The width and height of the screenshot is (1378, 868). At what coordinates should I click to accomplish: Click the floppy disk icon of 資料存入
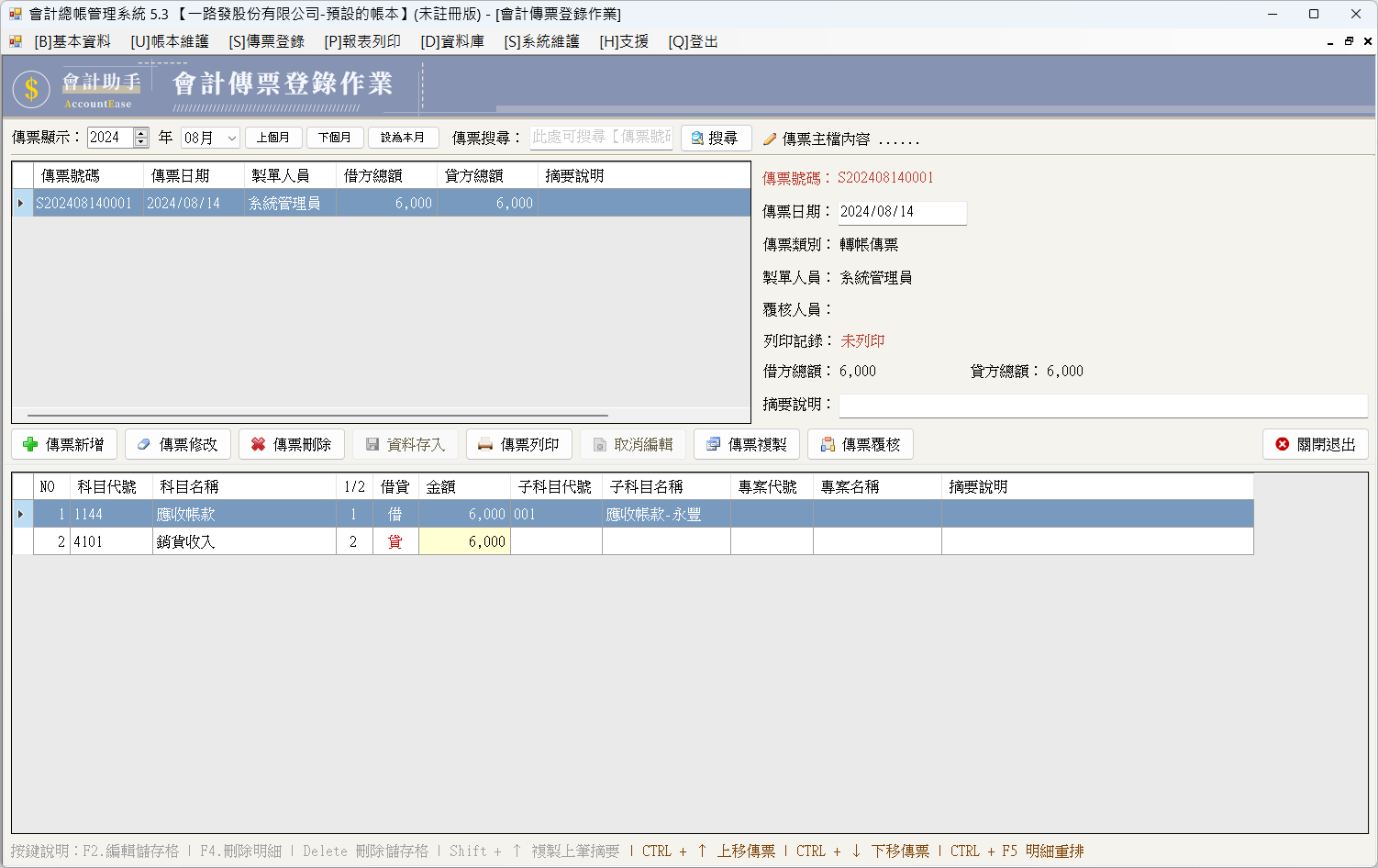(372, 444)
